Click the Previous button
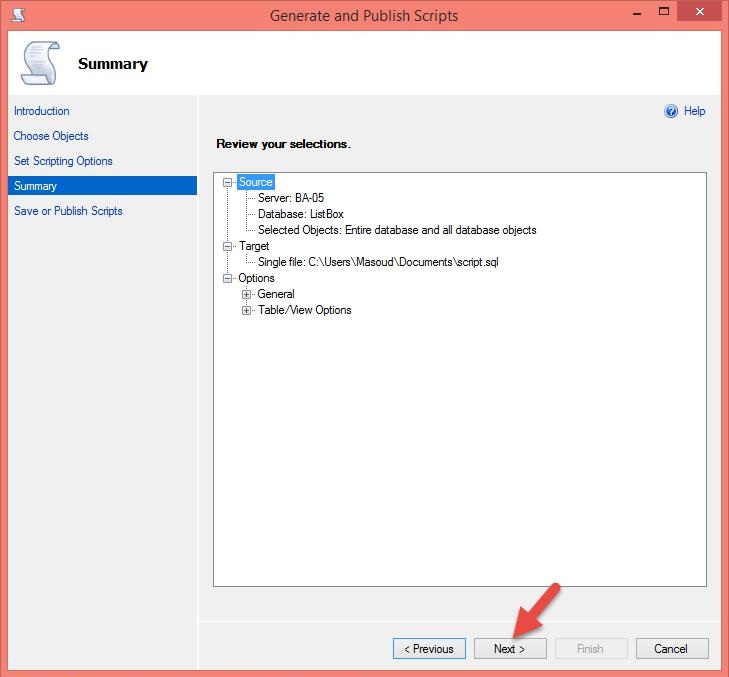The width and height of the screenshot is (729, 677). [429, 649]
